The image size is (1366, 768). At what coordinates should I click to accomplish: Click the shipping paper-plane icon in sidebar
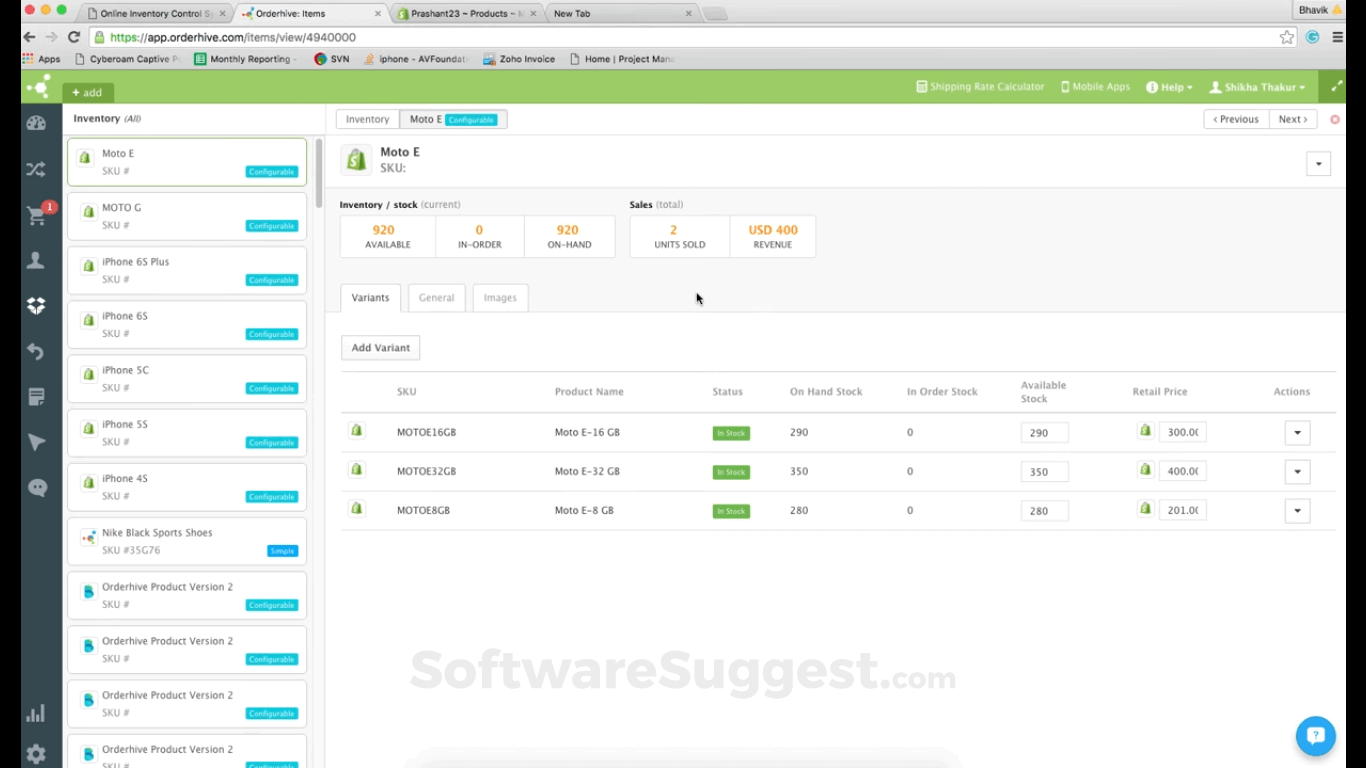point(36,442)
